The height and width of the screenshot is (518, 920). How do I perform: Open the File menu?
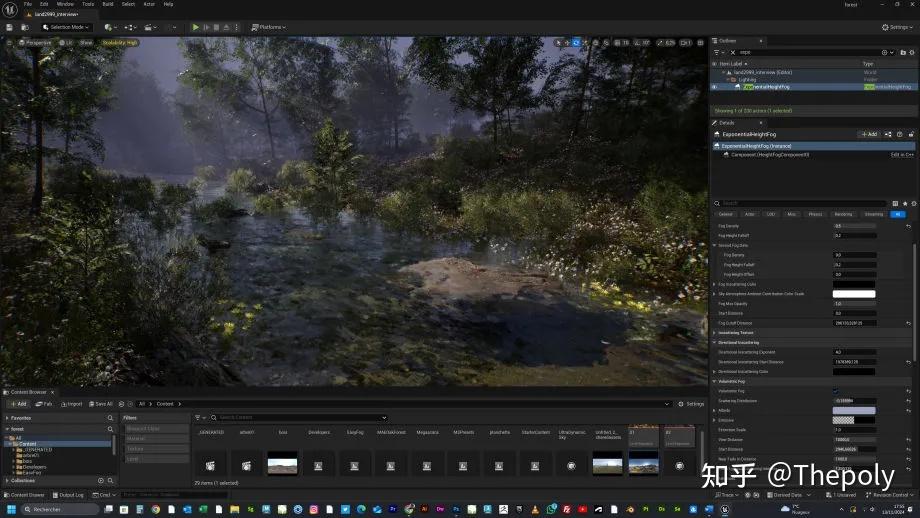(28, 4)
